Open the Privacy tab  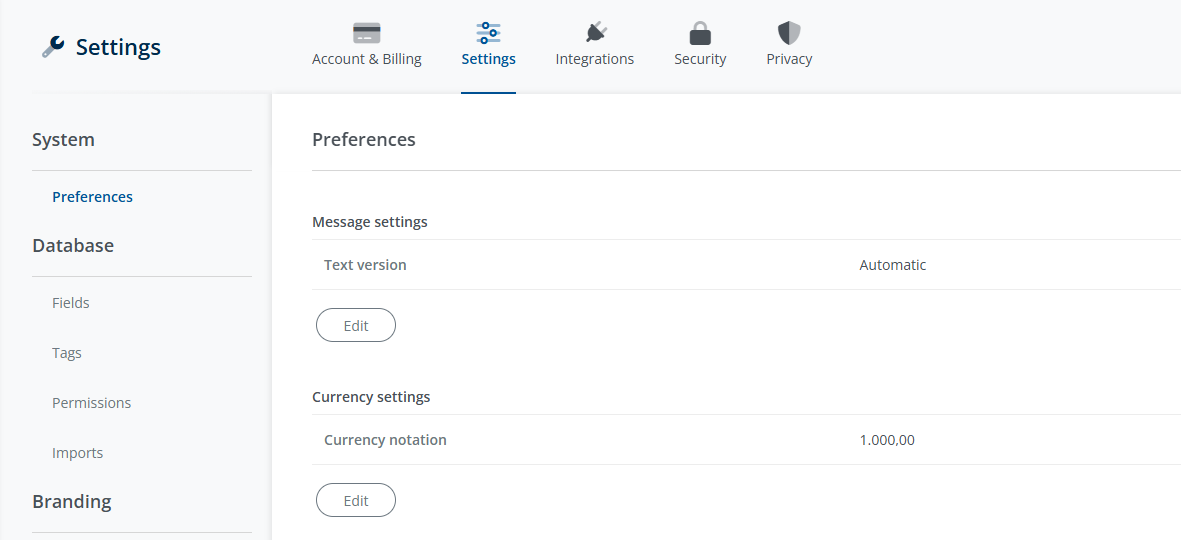point(789,59)
